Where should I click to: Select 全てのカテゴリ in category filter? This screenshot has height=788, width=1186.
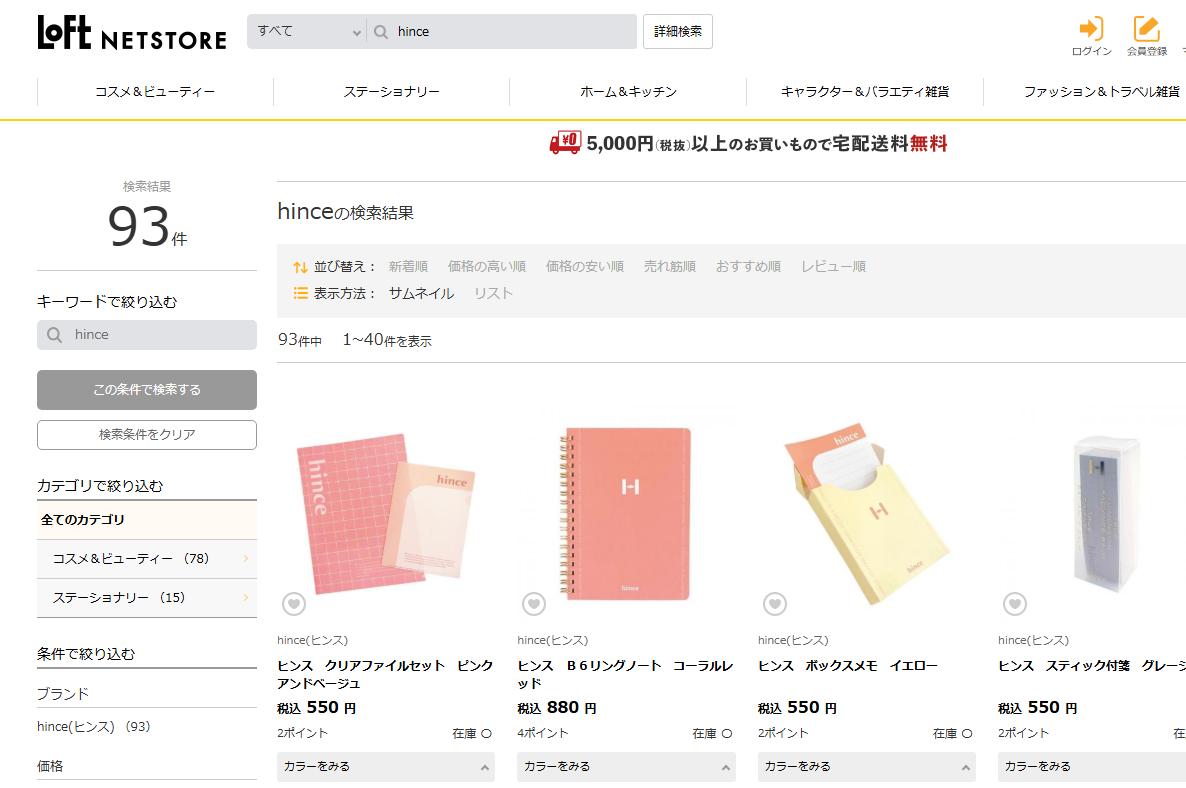point(147,520)
